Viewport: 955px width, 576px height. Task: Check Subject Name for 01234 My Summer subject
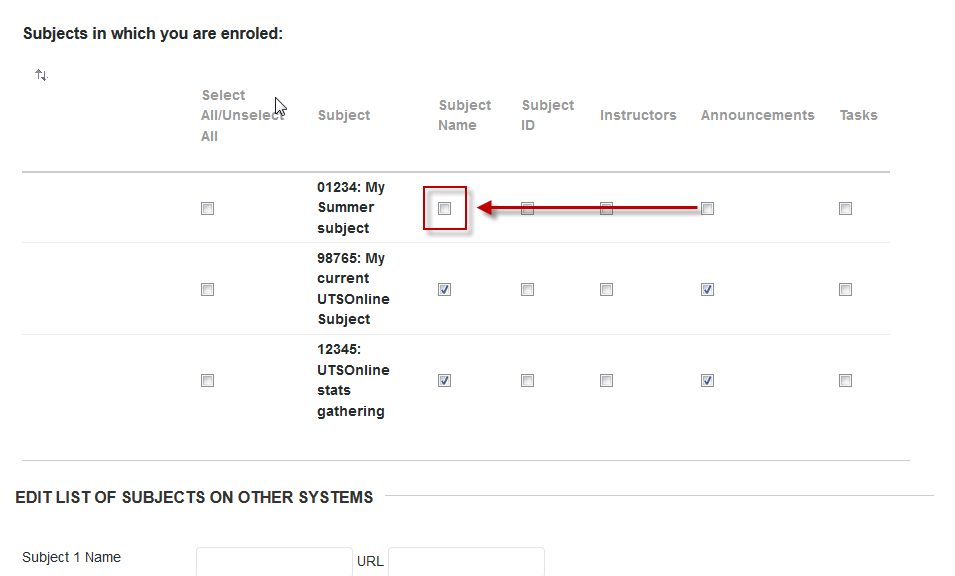(x=445, y=209)
